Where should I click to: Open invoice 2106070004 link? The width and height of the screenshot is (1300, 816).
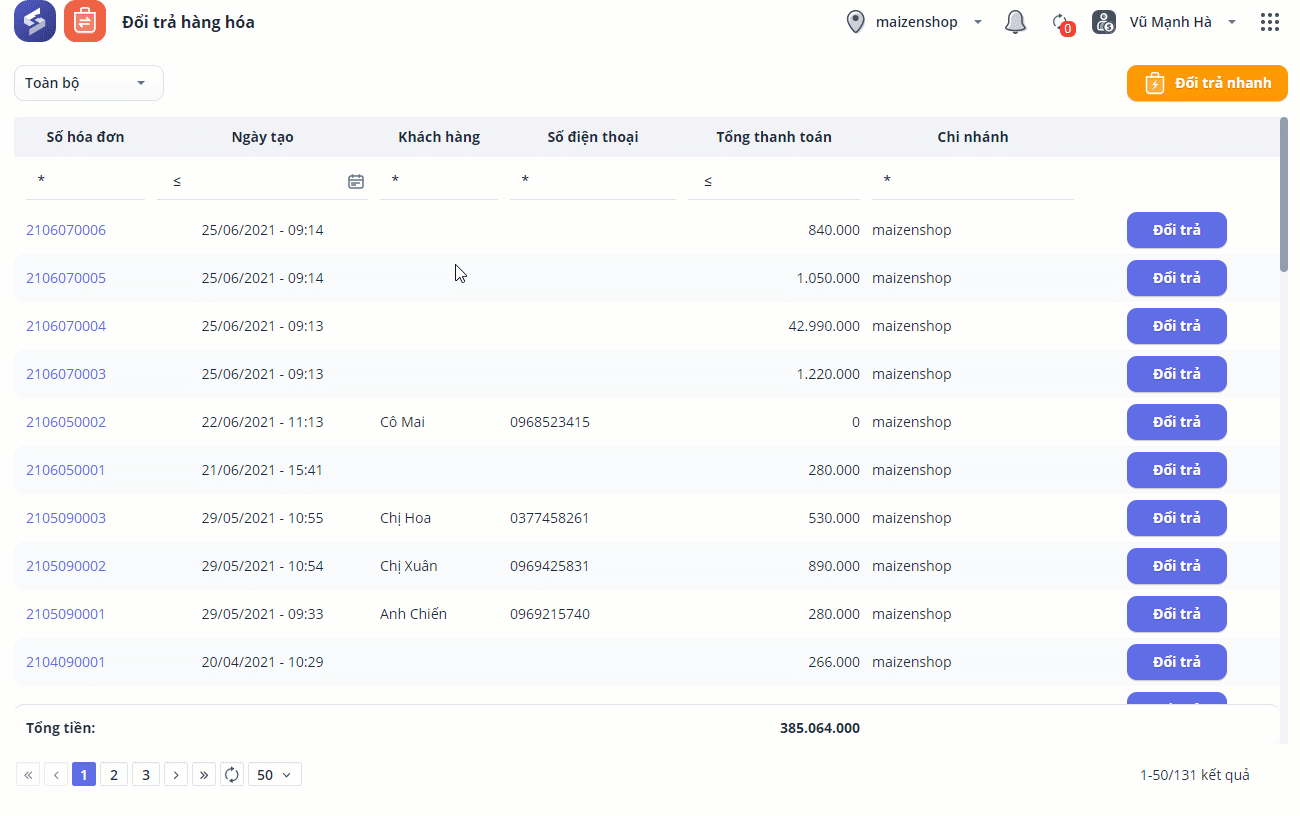click(x=66, y=326)
